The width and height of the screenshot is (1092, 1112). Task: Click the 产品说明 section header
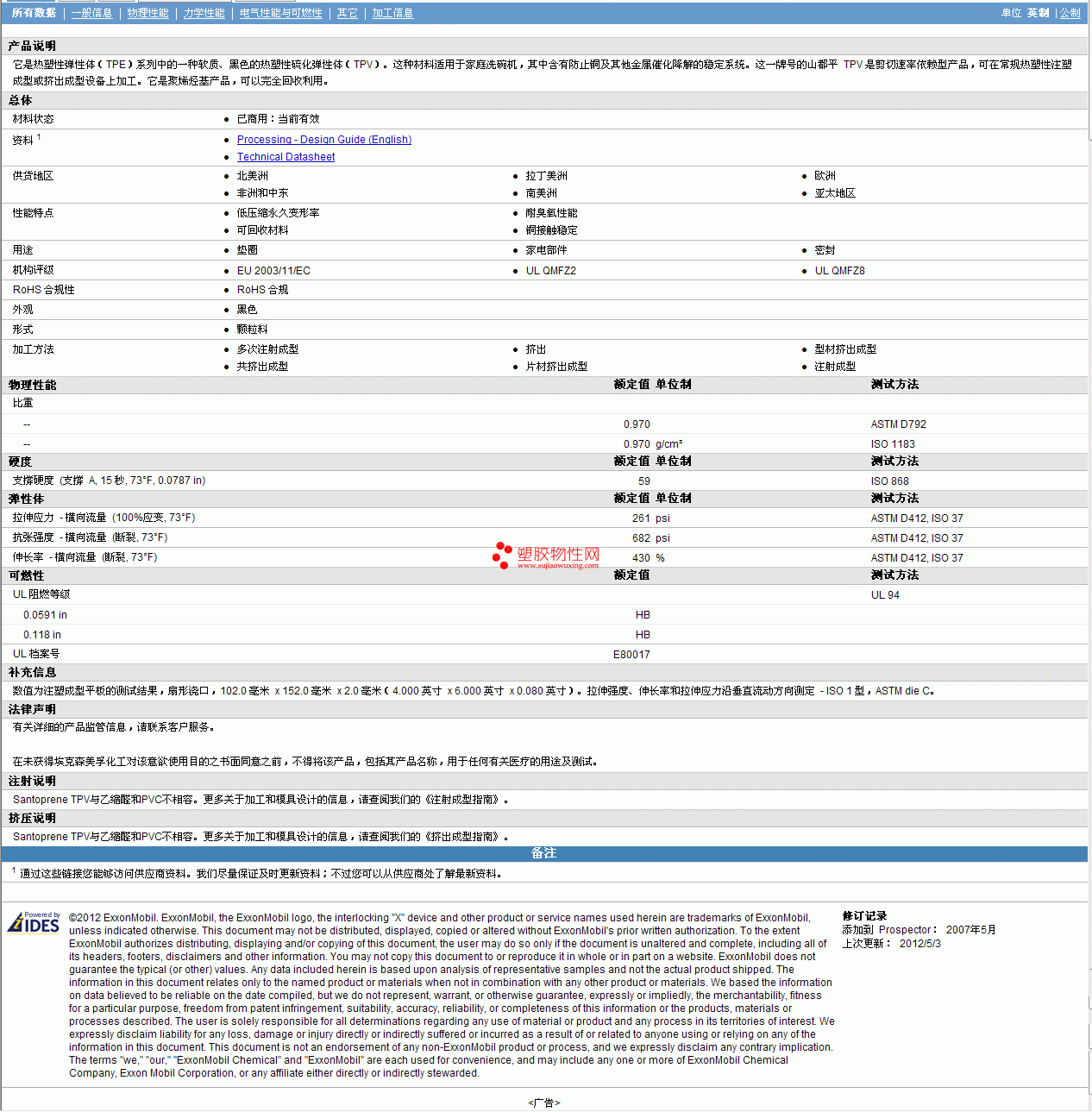pyautogui.click(x=33, y=46)
